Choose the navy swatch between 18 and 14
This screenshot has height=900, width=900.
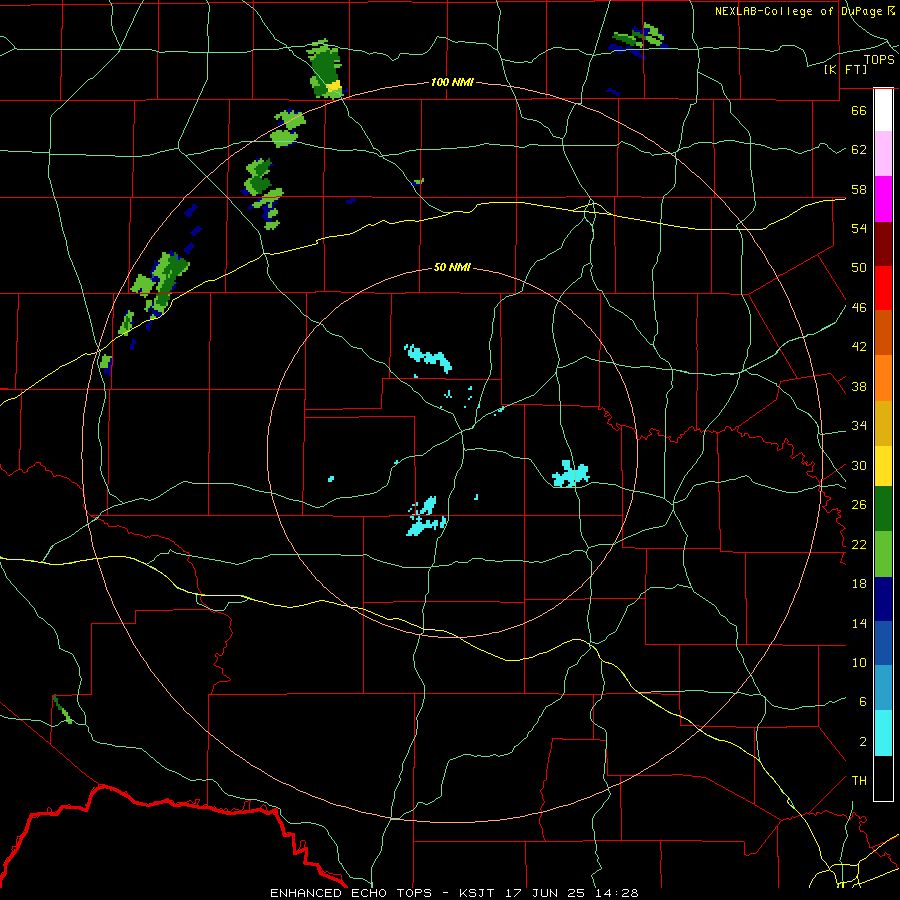(883, 599)
